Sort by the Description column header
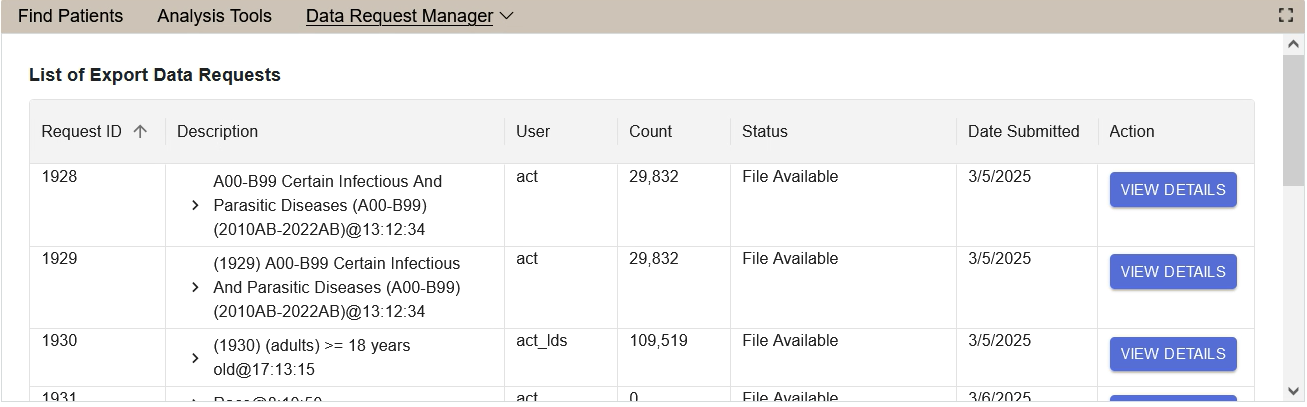The height and width of the screenshot is (407, 1307). click(217, 131)
